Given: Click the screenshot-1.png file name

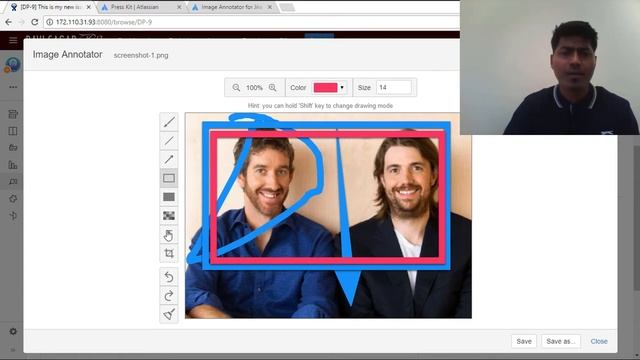Looking at the screenshot, I should click(141, 55).
